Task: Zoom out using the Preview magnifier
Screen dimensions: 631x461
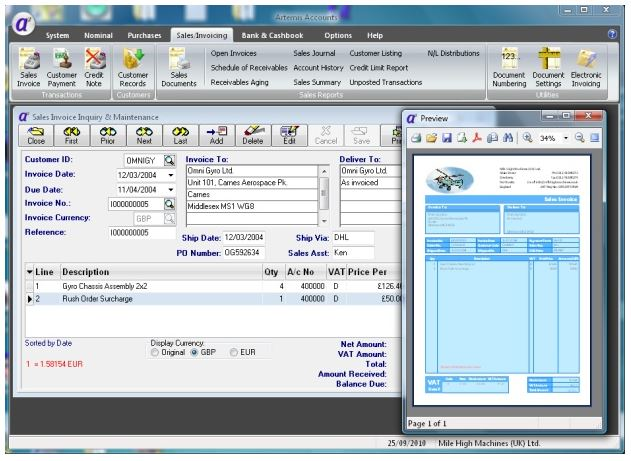Action: (x=579, y=138)
